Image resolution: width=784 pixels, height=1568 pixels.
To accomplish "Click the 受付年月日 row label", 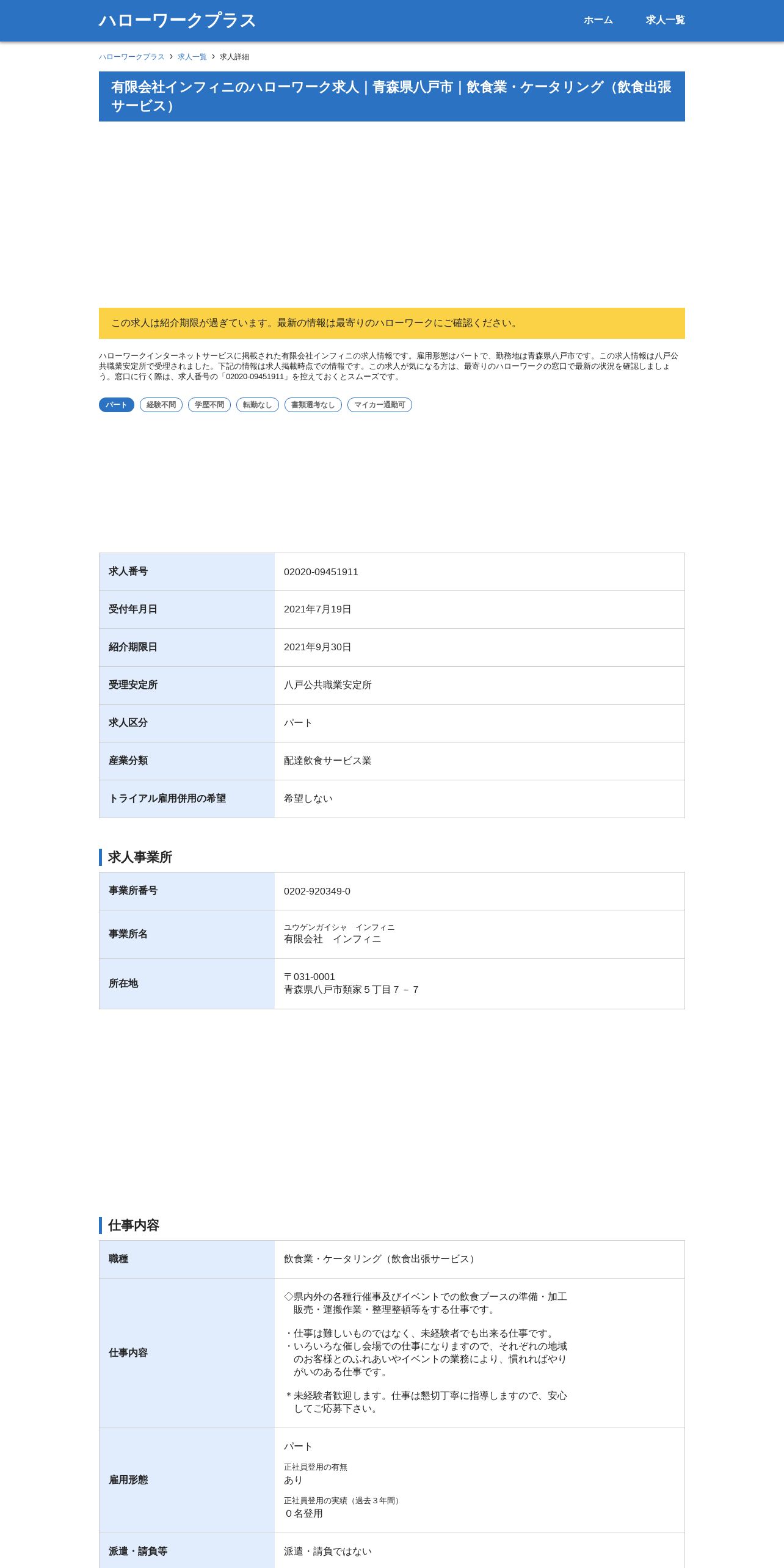I will click(133, 609).
